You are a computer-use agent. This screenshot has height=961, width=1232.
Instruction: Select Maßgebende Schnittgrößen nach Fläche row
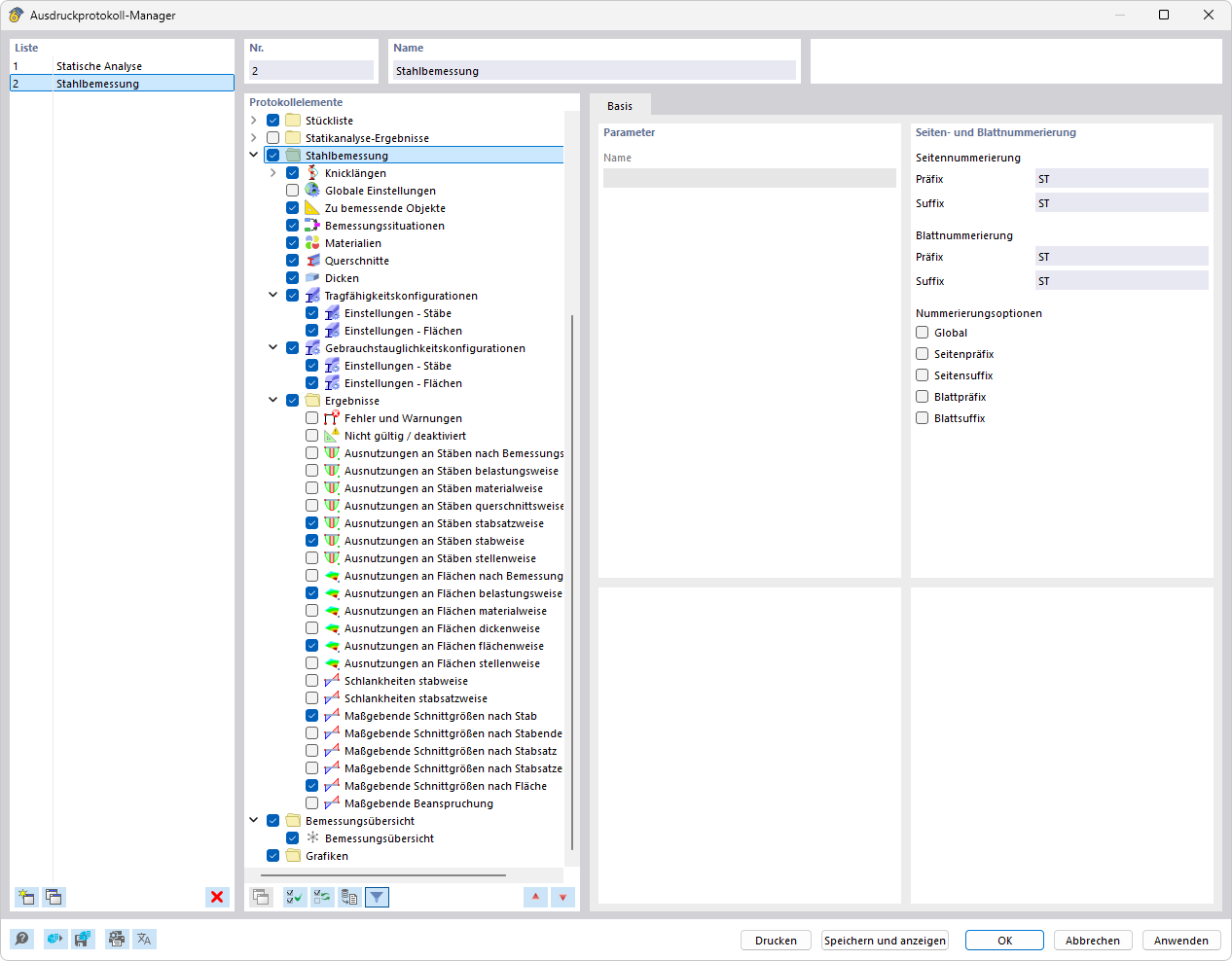[x=446, y=786]
